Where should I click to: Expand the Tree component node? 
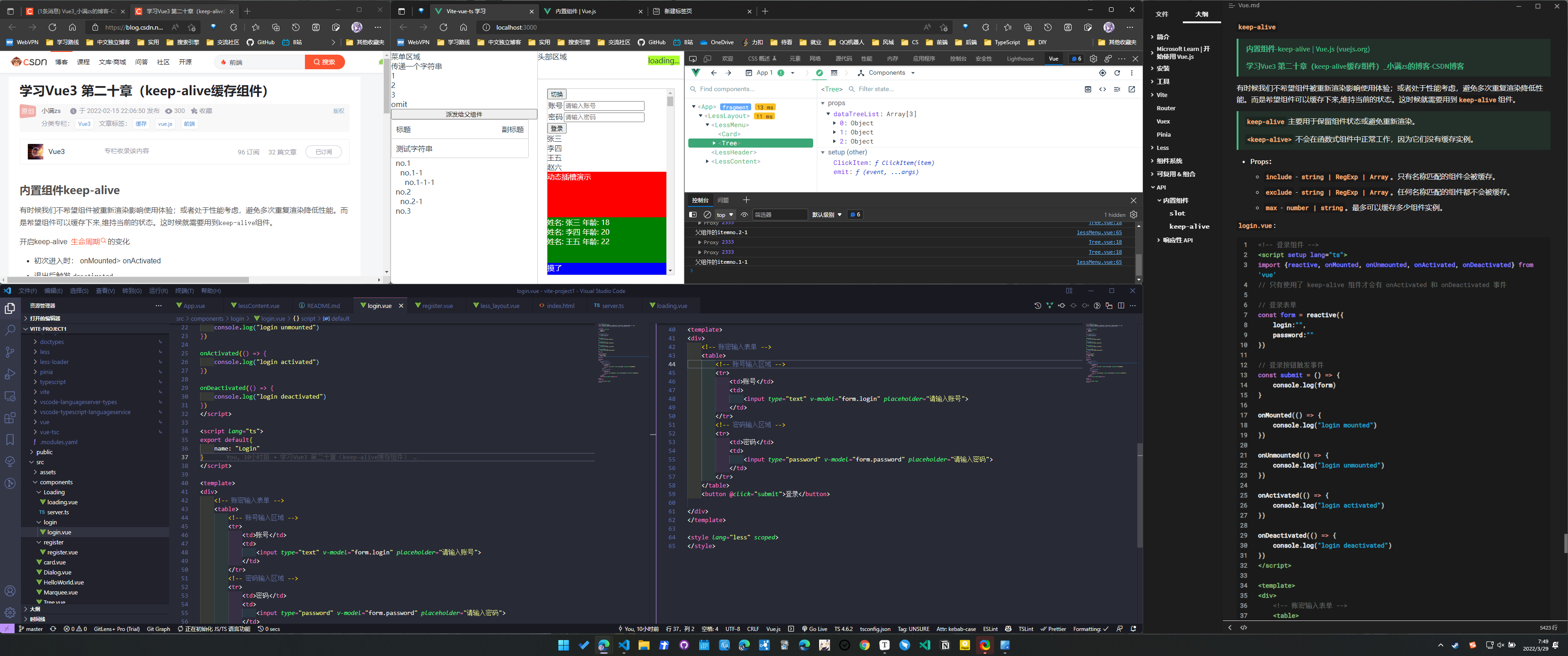pos(714,143)
